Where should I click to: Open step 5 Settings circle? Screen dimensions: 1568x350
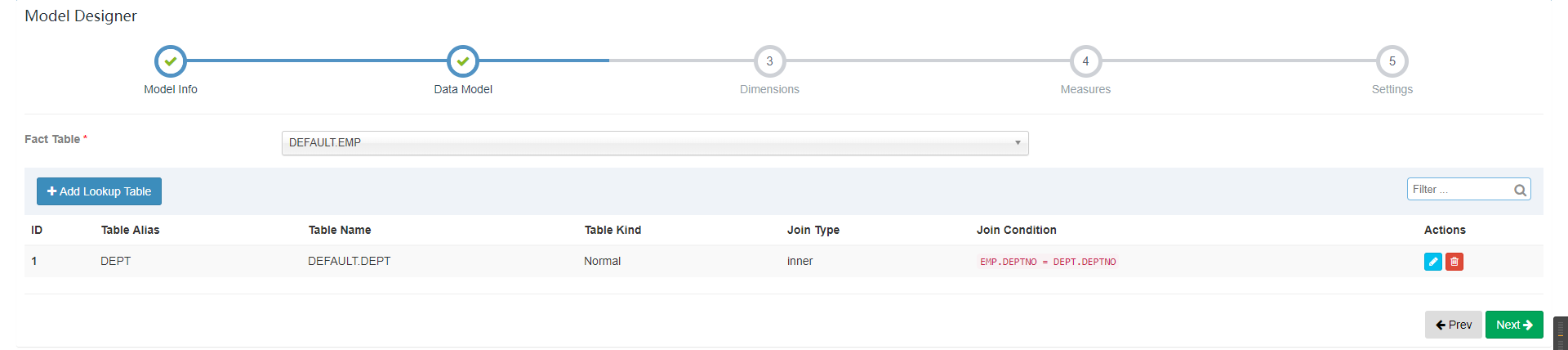[1392, 61]
